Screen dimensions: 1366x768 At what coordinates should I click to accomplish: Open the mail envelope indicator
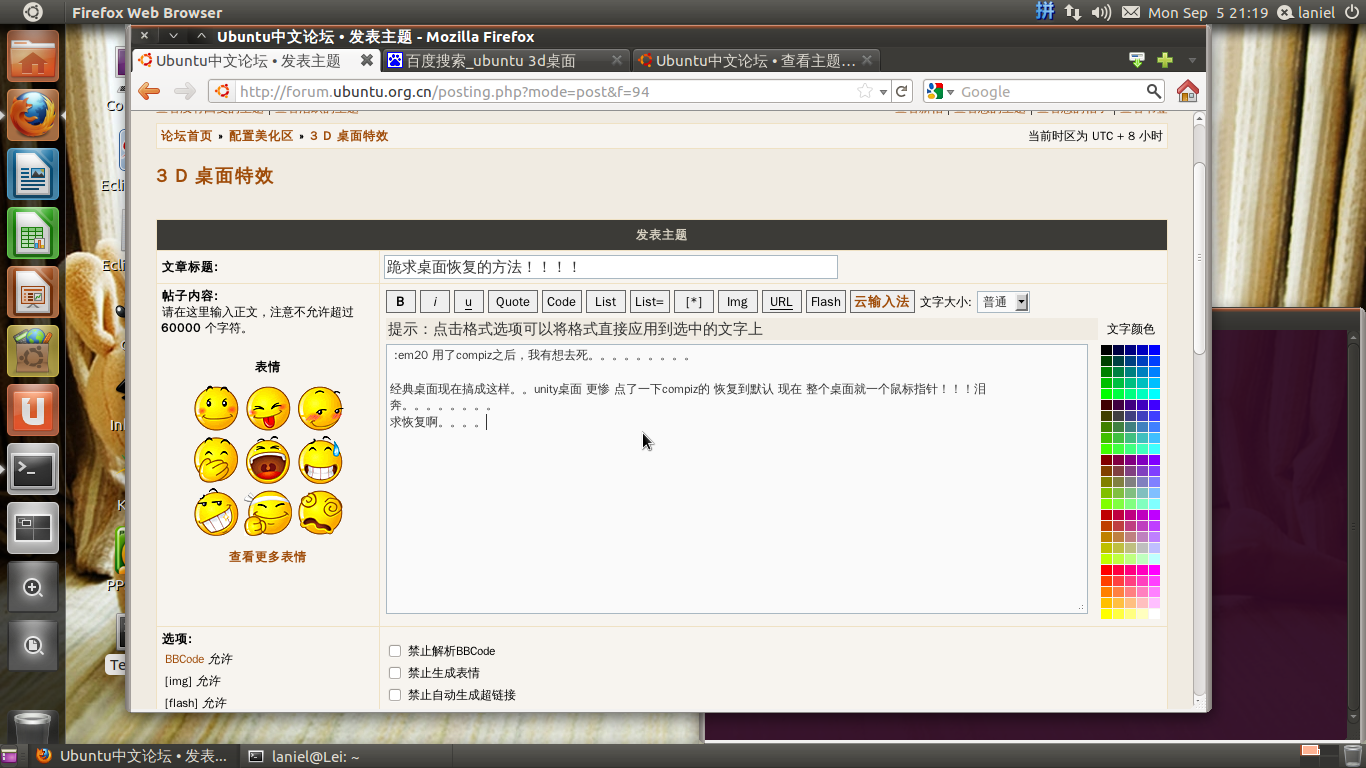click(x=1131, y=12)
